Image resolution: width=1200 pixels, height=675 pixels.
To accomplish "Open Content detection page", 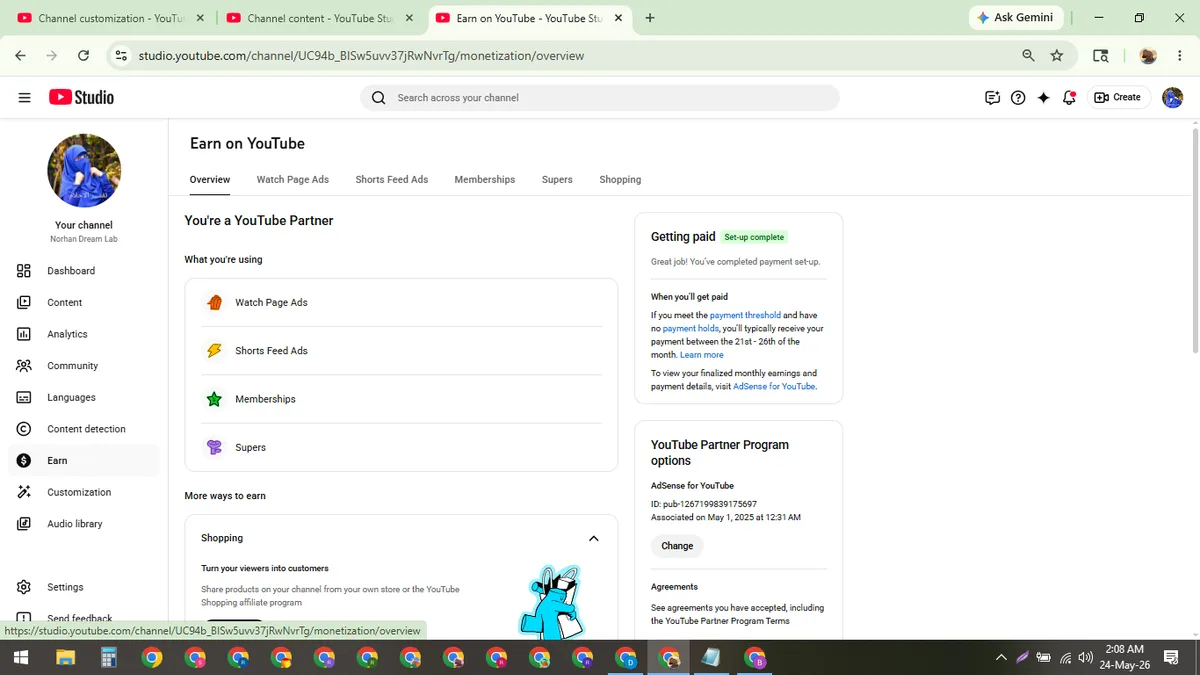I will pyautogui.click(x=84, y=429).
